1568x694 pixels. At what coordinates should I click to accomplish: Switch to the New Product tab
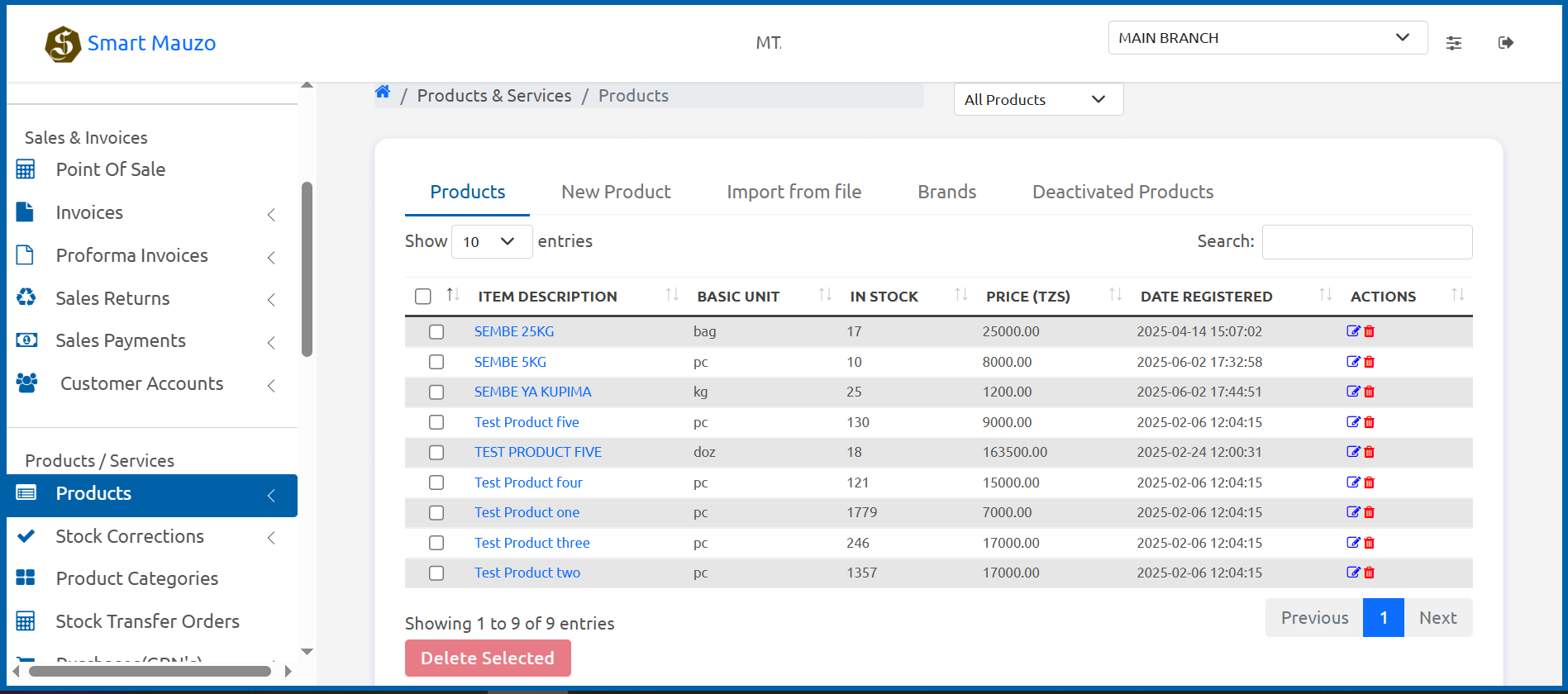point(616,192)
